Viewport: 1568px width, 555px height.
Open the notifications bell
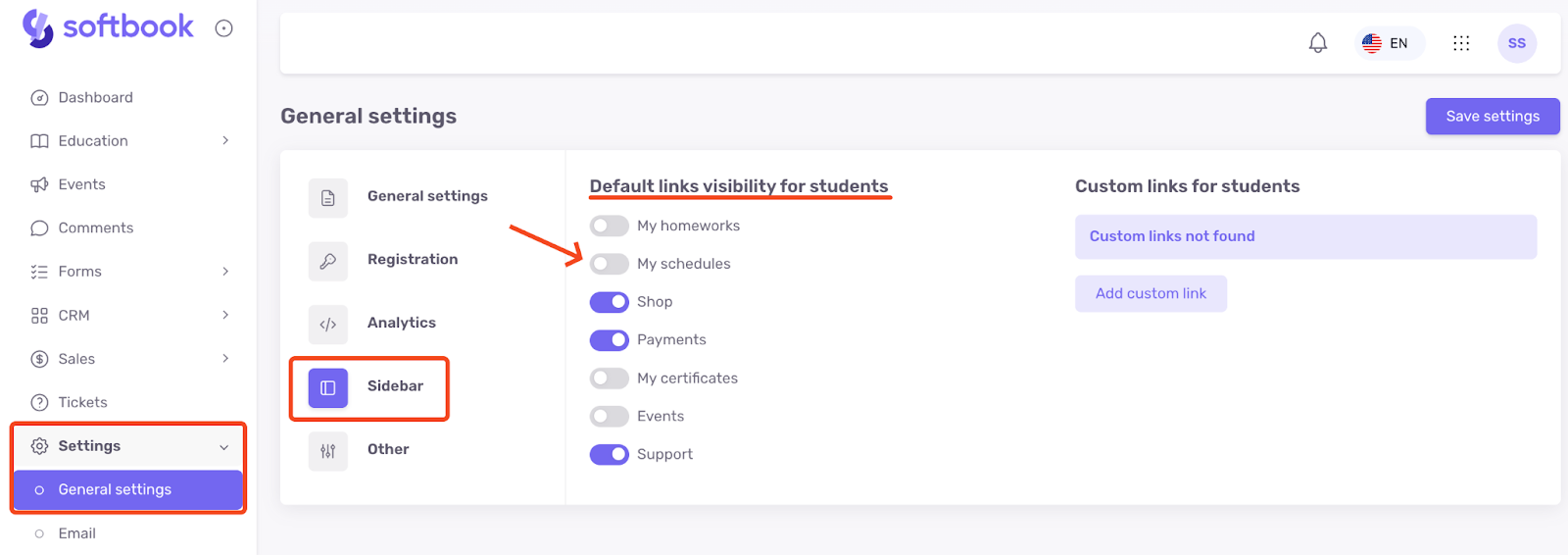[1318, 43]
